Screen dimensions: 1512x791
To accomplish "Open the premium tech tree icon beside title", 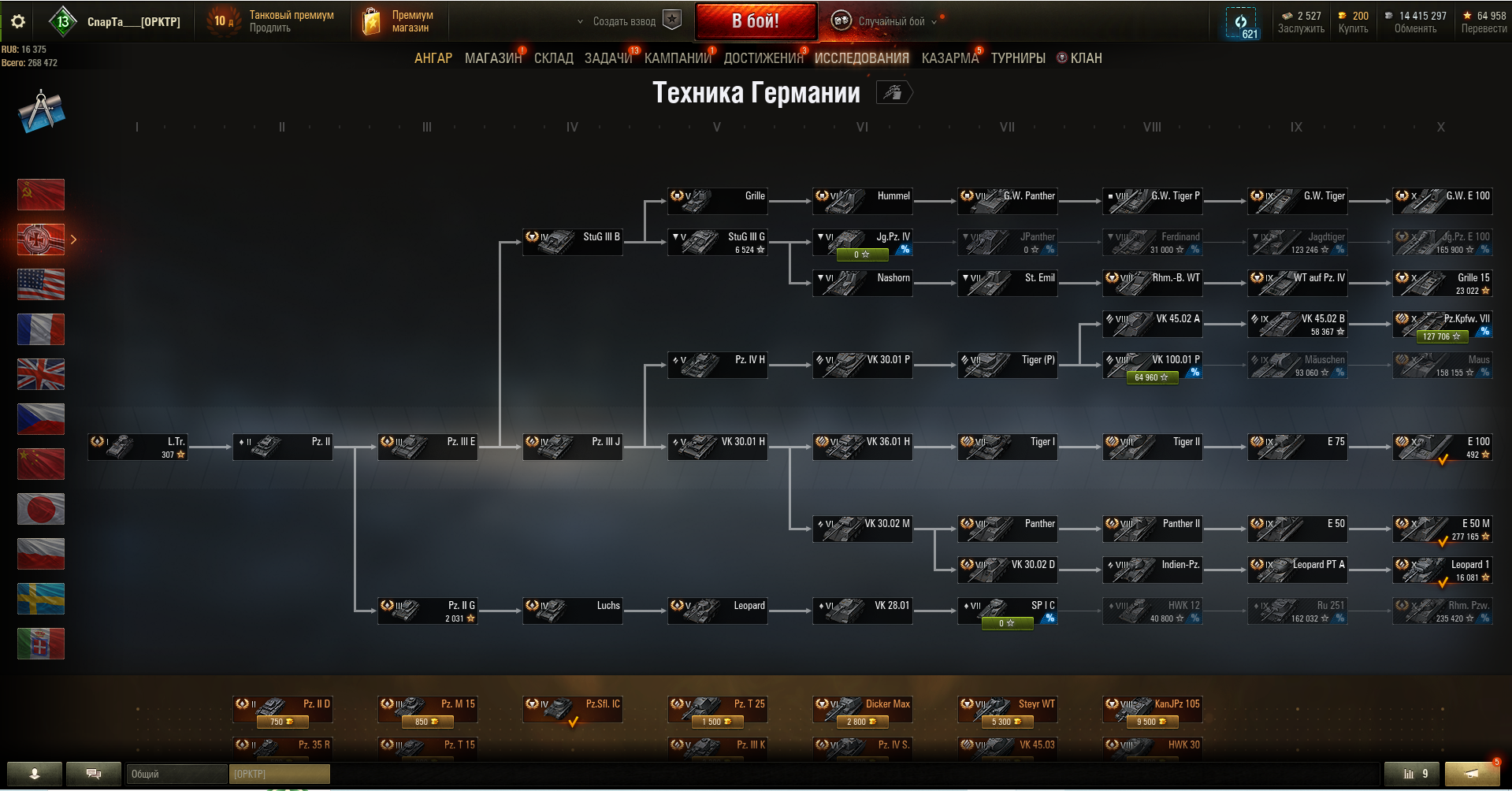I will click(893, 93).
